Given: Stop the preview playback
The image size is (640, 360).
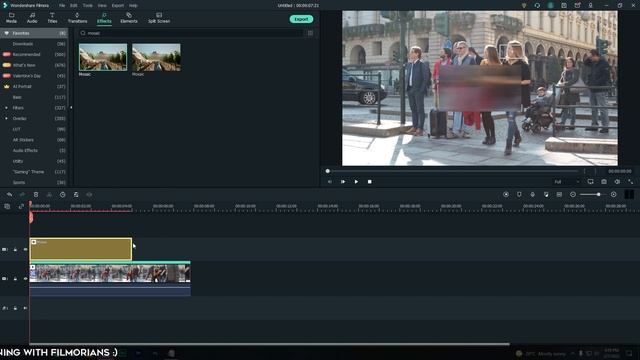Looking at the screenshot, I should coord(370,182).
